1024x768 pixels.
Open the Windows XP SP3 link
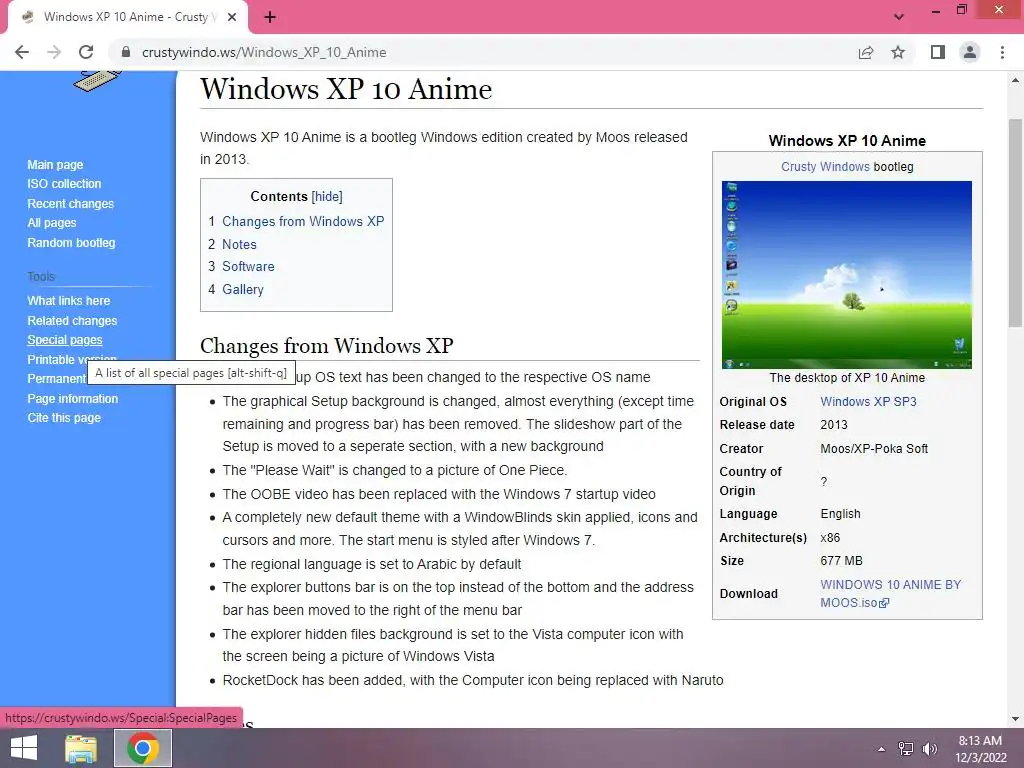coord(868,402)
